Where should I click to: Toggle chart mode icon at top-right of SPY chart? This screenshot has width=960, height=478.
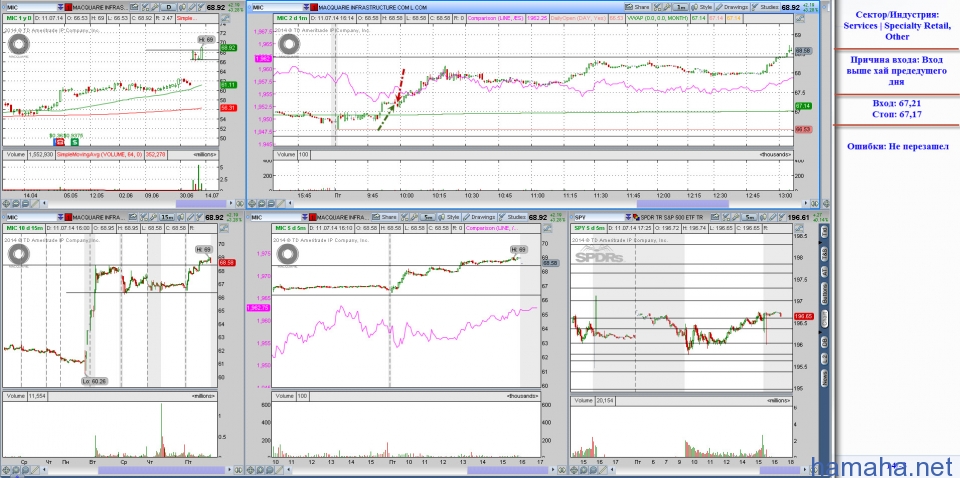799,228
